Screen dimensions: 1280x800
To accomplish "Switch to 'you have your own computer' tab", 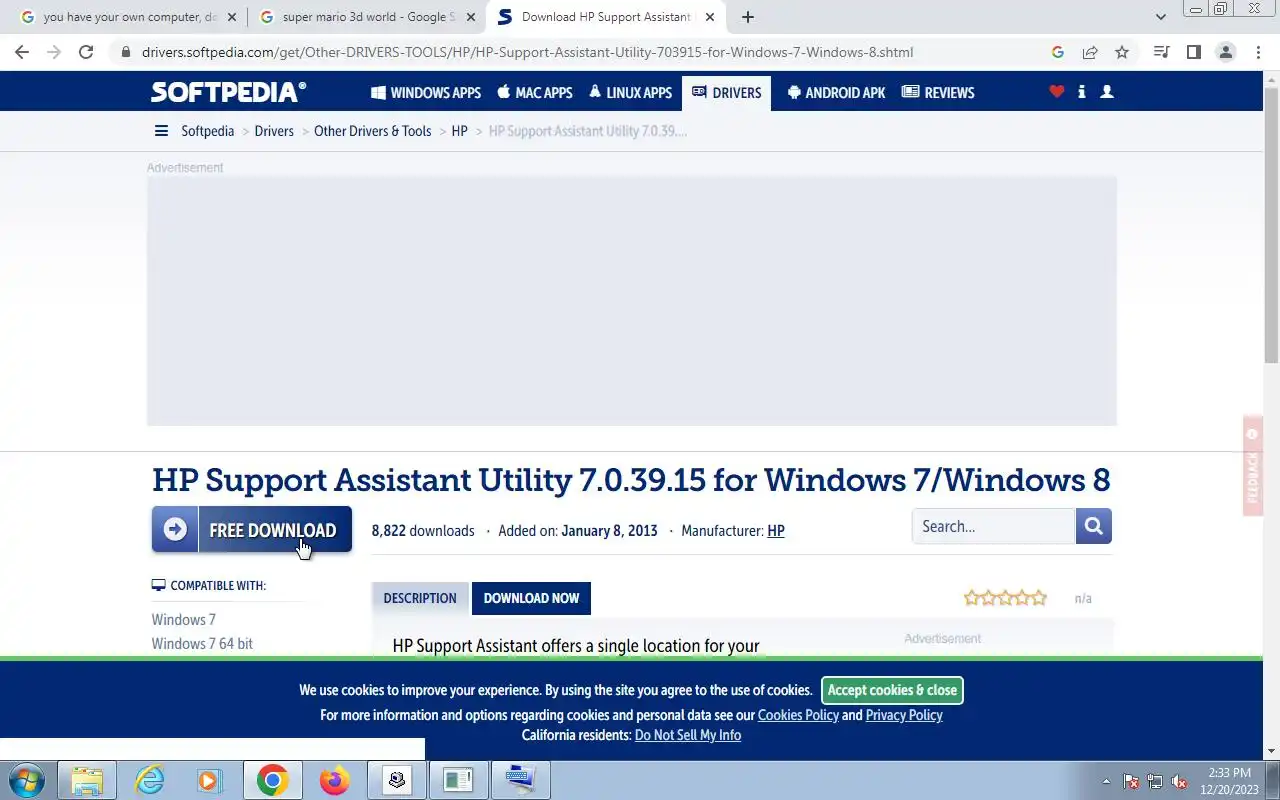I will [x=128, y=17].
